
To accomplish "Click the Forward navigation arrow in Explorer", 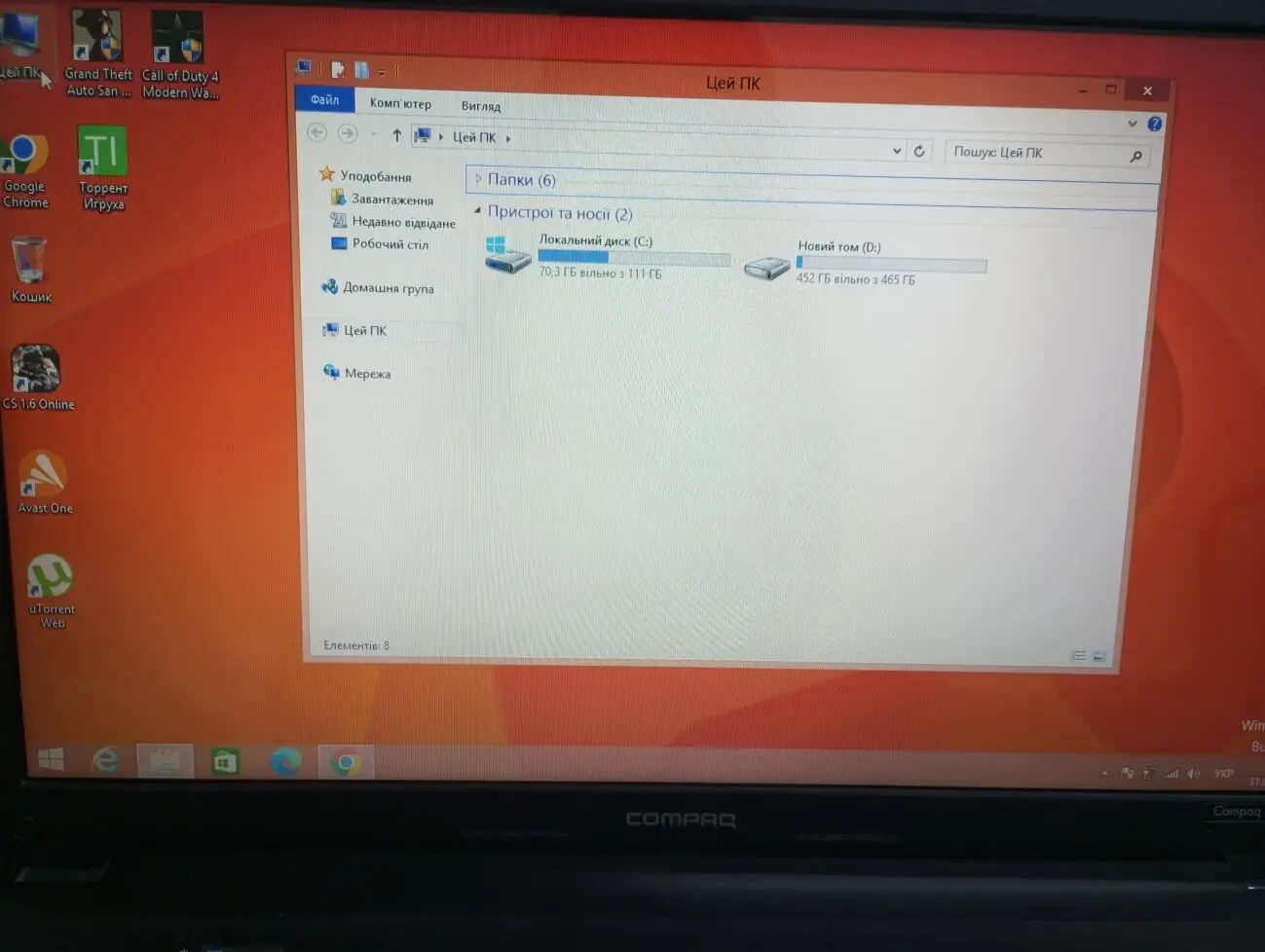I will pyautogui.click(x=348, y=133).
